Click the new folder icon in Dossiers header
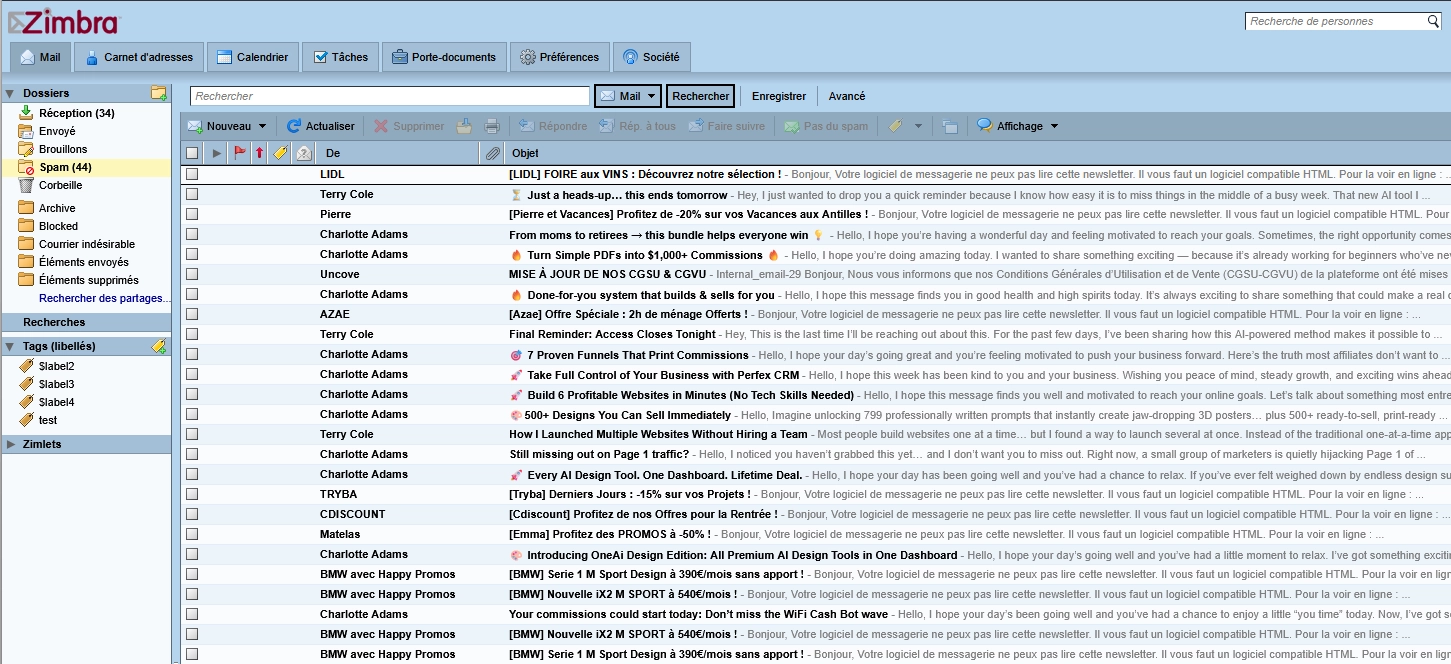The width and height of the screenshot is (1451, 664). coord(158,93)
